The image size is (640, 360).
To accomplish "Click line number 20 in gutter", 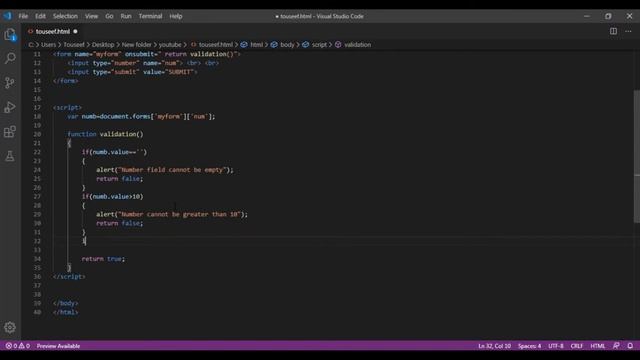I will point(37,134).
